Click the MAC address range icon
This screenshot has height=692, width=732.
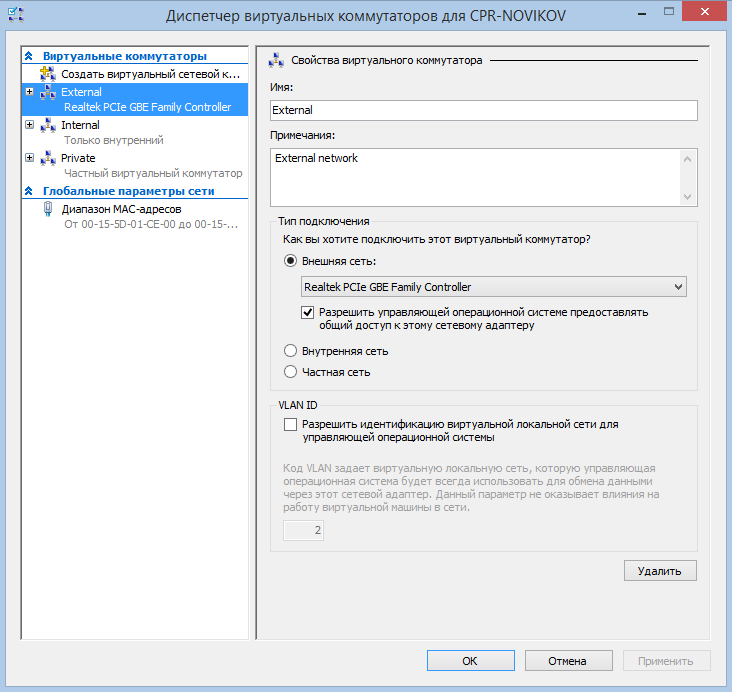click(48, 209)
